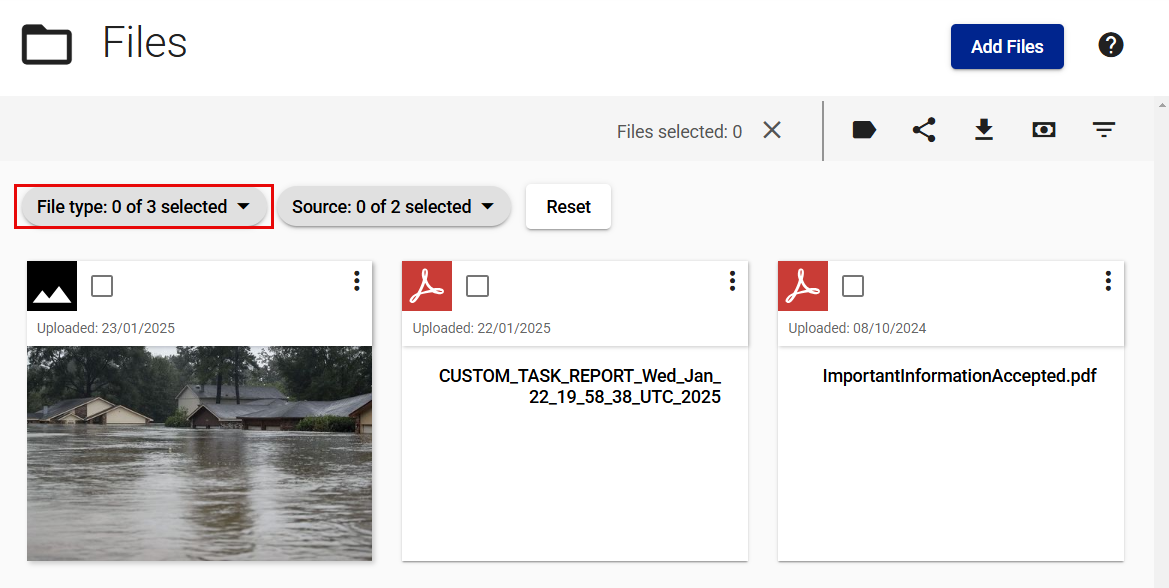Open three-dot menu on CUSTOM_TASK_REPORT card
The image size is (1169, 588).
click(x=732, y=281)
